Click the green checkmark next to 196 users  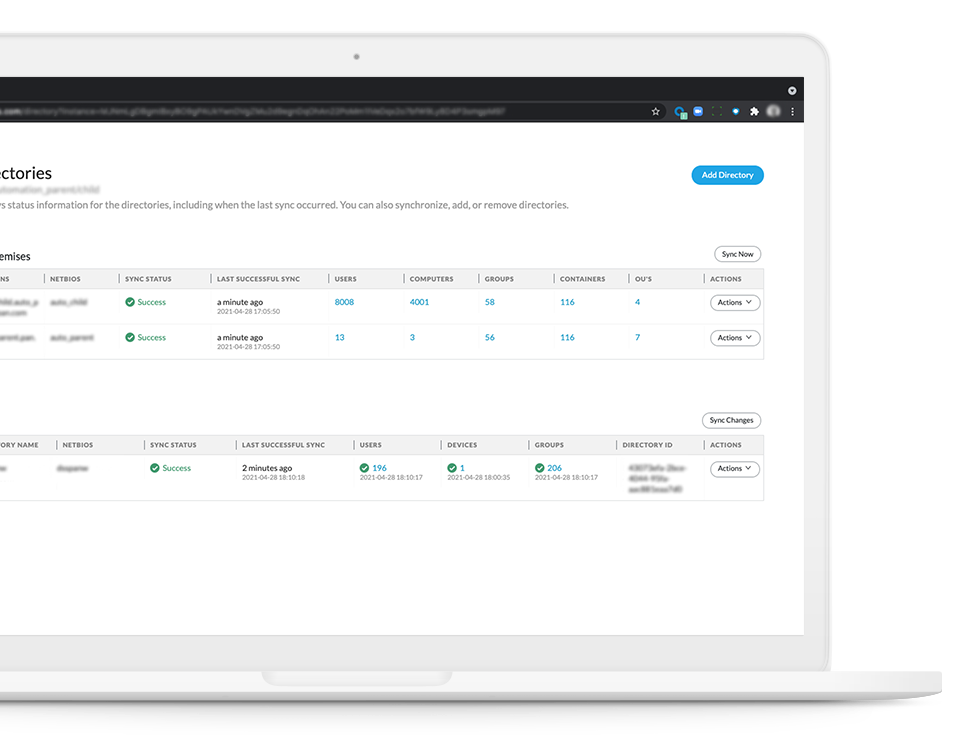(367, 467)
